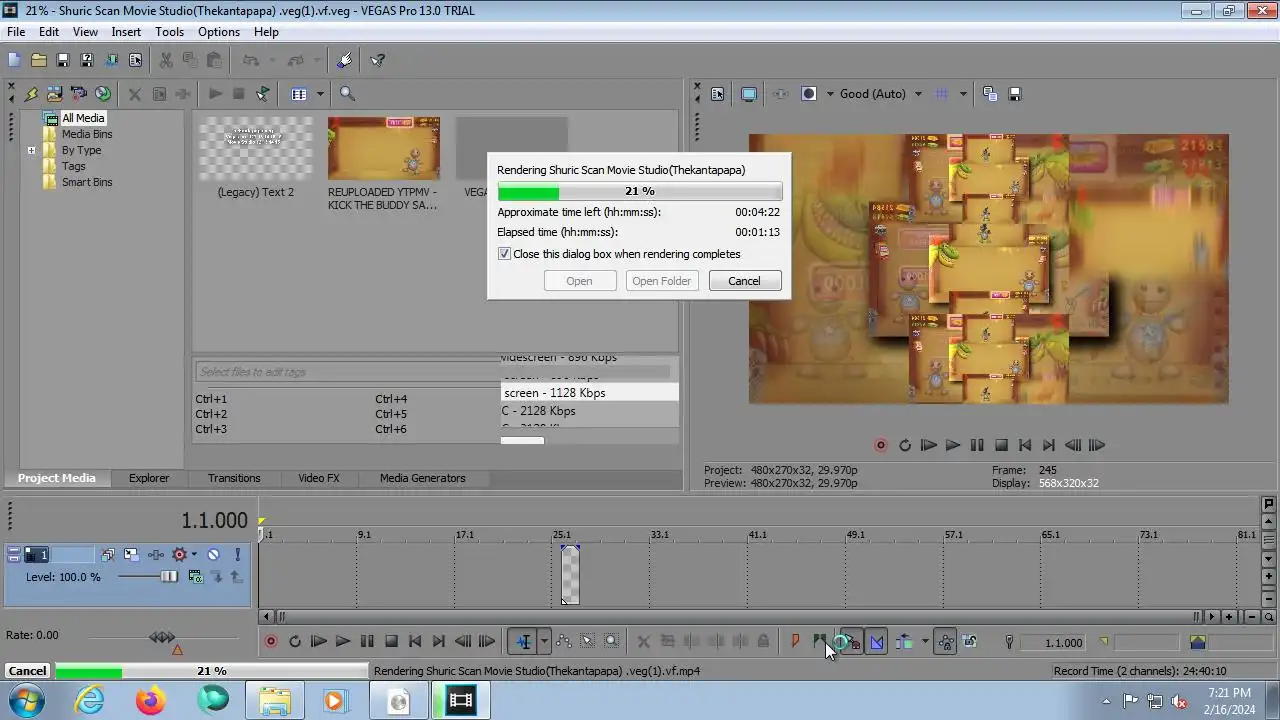1280x720 pixels.
Task: Click the preview Split Screen View icon
Action: tap(808, 94)
